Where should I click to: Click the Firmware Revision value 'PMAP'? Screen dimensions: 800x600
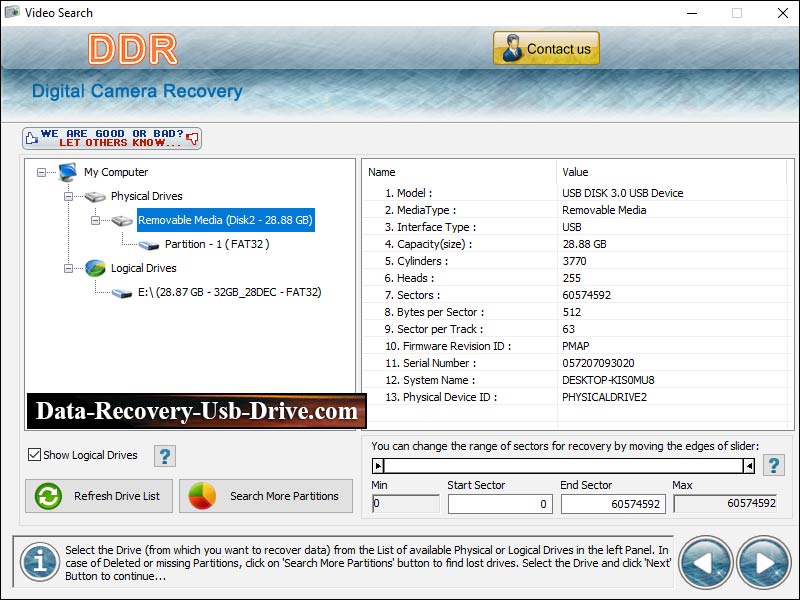pyautogui.click(x=576, y=346)
